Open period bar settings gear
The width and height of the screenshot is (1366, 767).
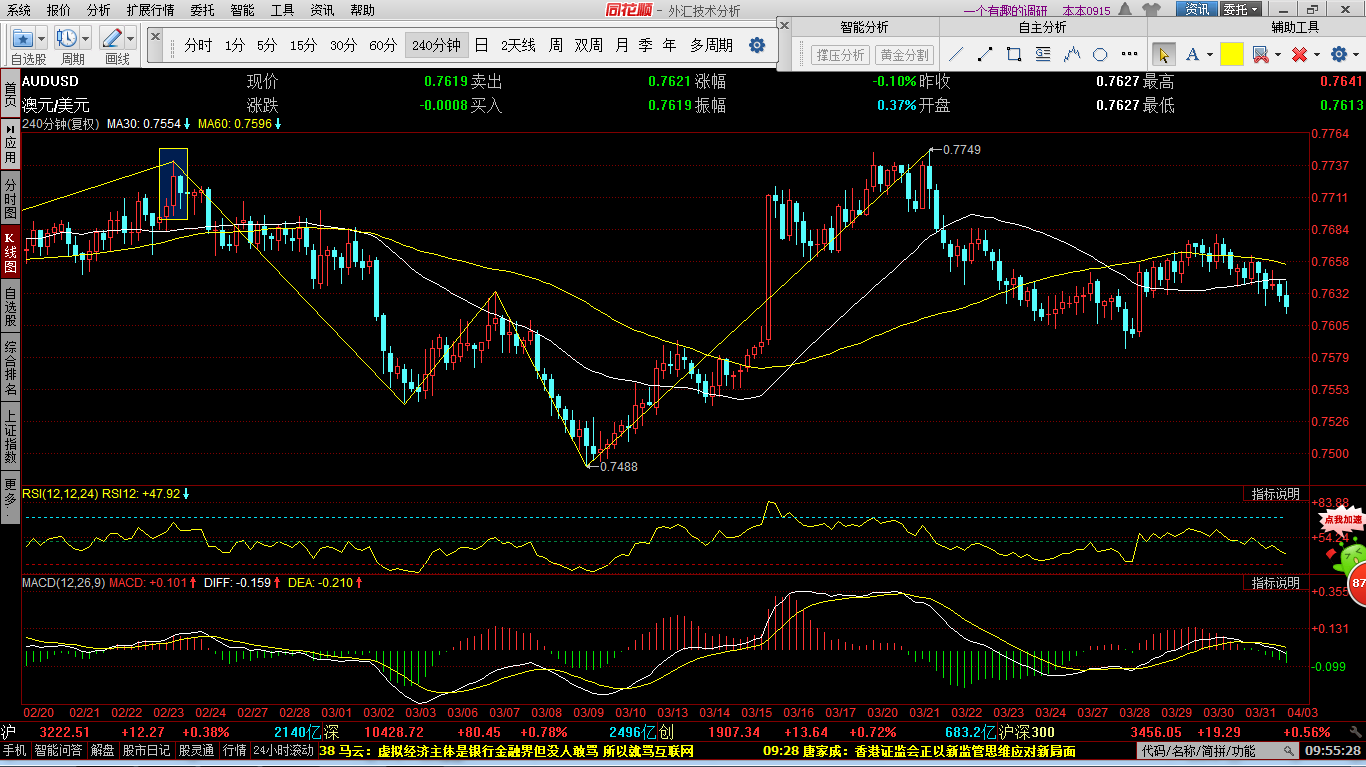(x=757, y=45)
